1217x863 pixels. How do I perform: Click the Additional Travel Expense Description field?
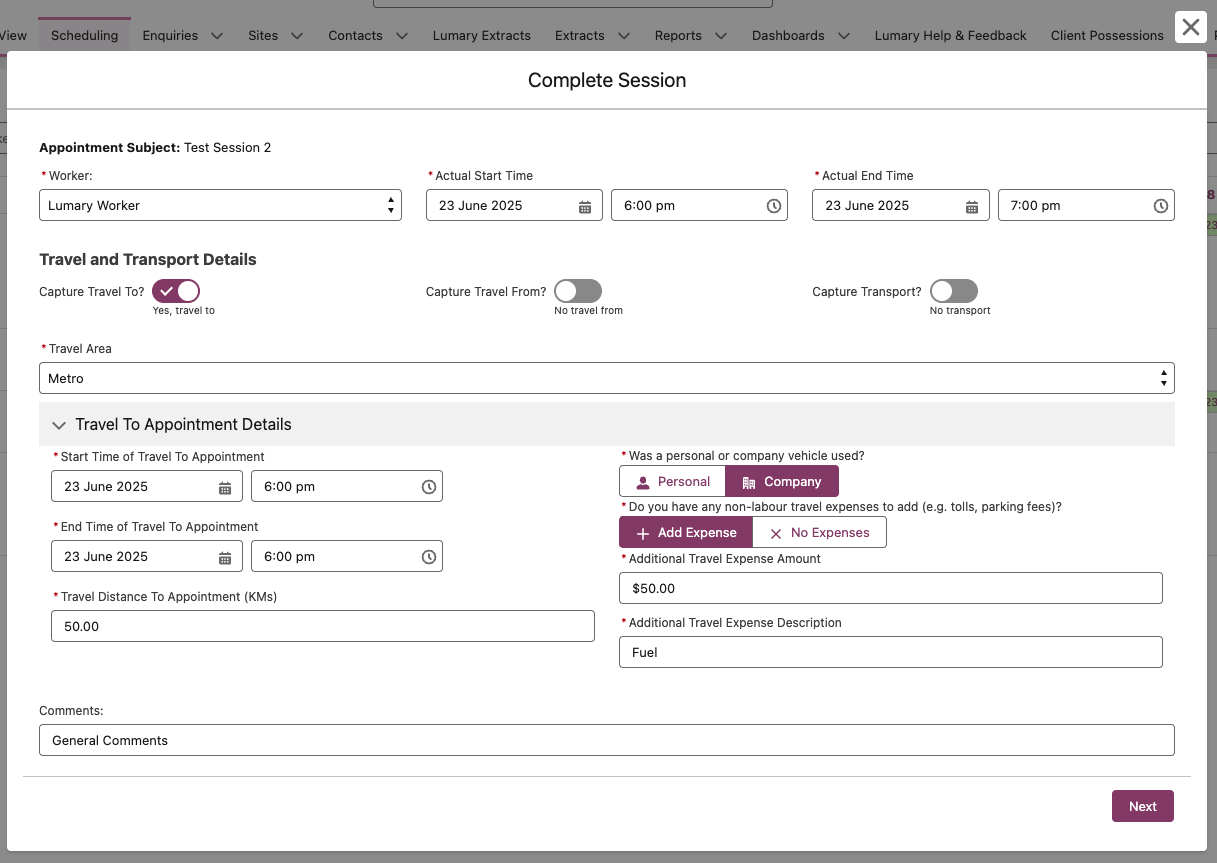(890, 652)
